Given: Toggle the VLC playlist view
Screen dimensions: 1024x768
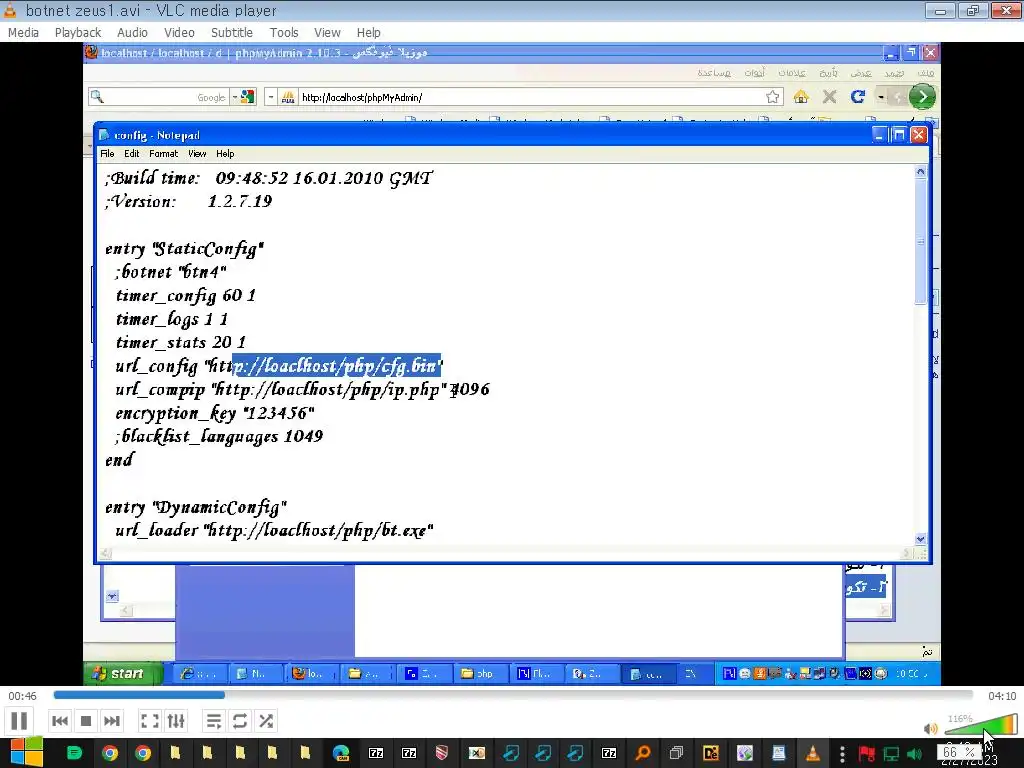Looking at the screenshot, I should tap(214, 721).
